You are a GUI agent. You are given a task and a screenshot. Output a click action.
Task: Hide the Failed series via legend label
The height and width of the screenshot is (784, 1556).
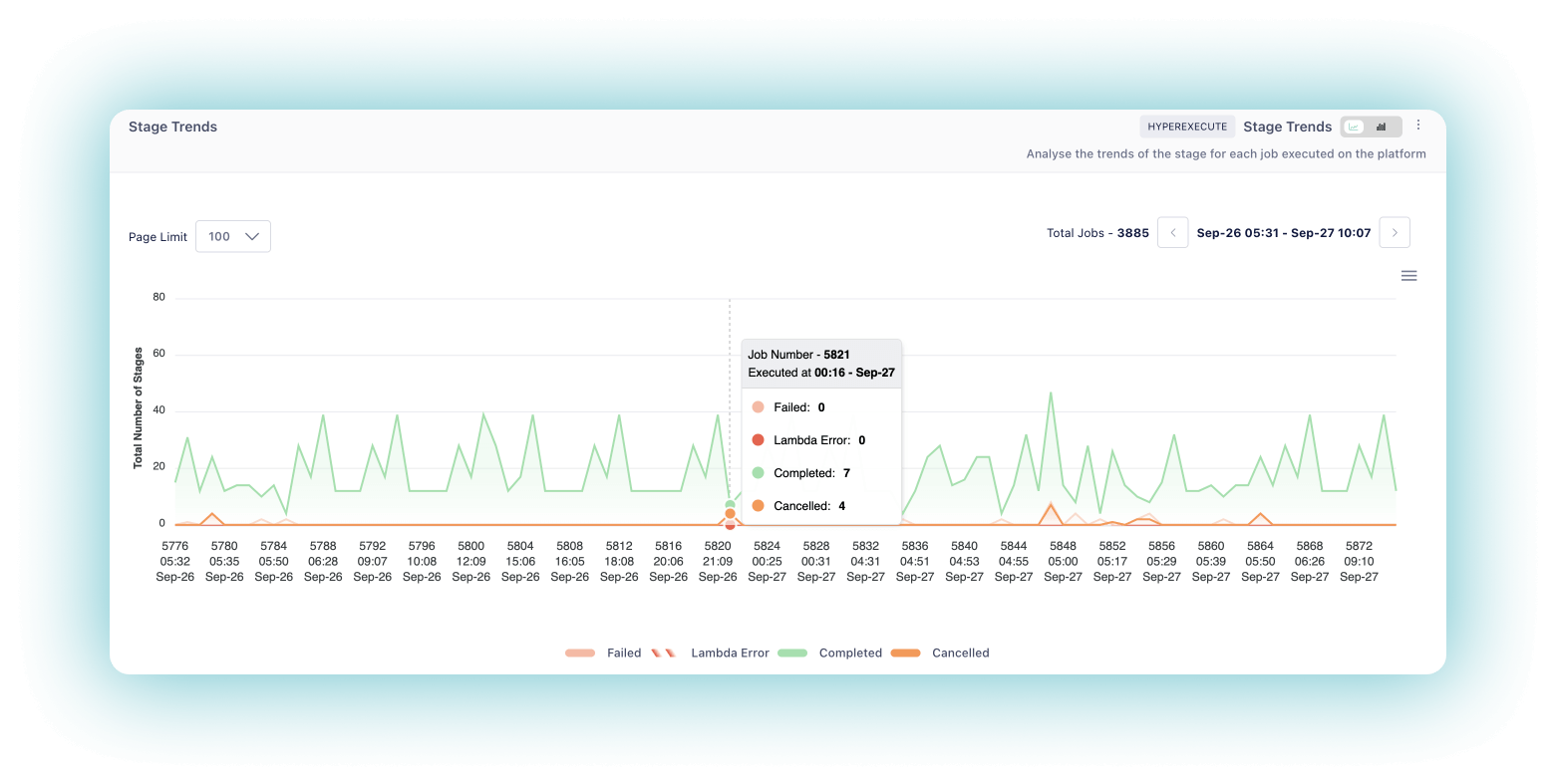(x=624, y=653)
